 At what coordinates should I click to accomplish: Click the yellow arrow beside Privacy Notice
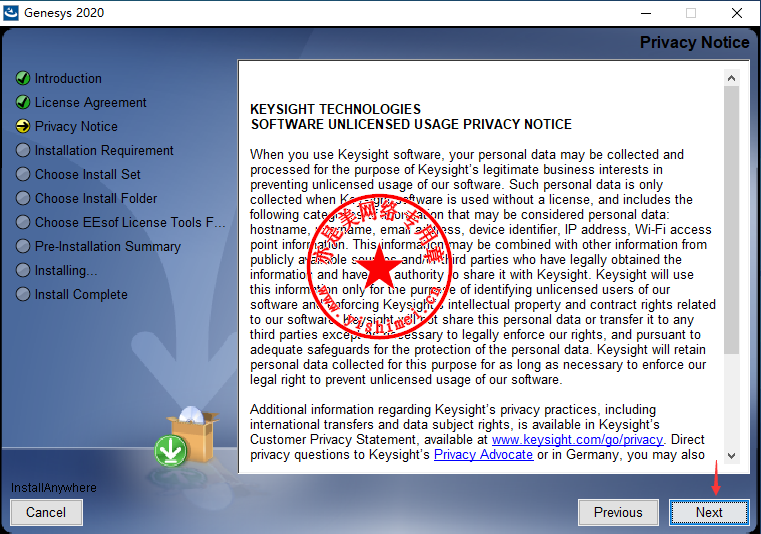tap(23, 126)
